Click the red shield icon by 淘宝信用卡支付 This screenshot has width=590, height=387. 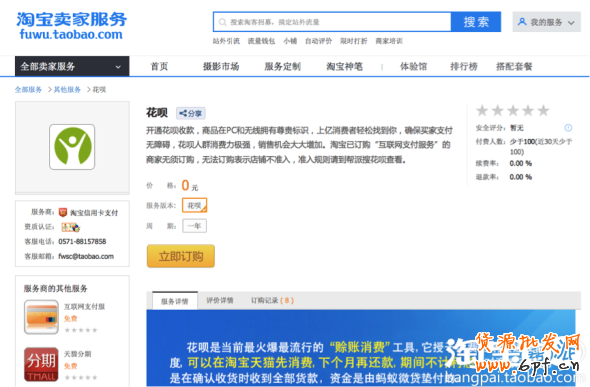[x=63, y=212]
